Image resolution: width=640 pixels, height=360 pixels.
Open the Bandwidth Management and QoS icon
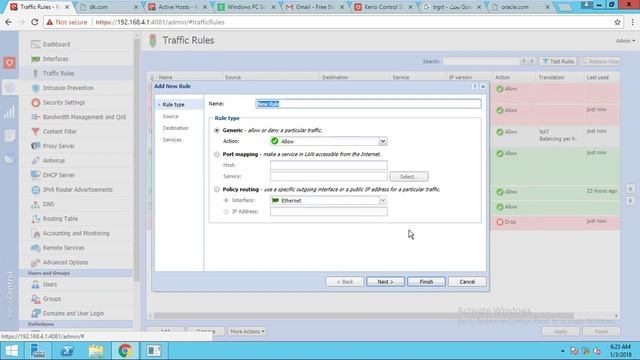pos(36,117)
